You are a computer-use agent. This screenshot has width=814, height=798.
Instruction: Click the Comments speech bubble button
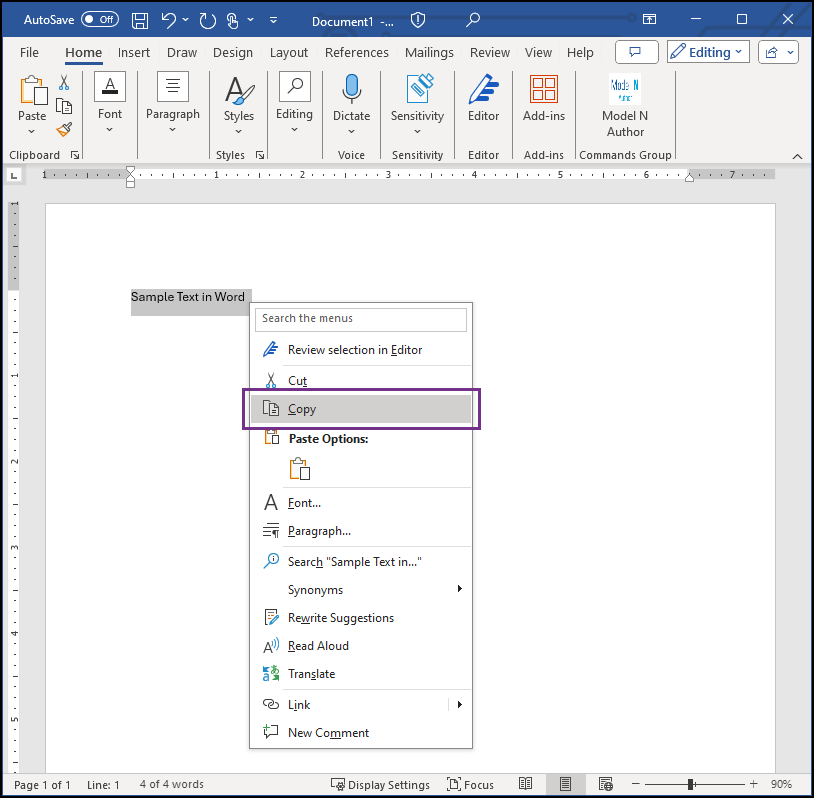click(x=636, y=52)
